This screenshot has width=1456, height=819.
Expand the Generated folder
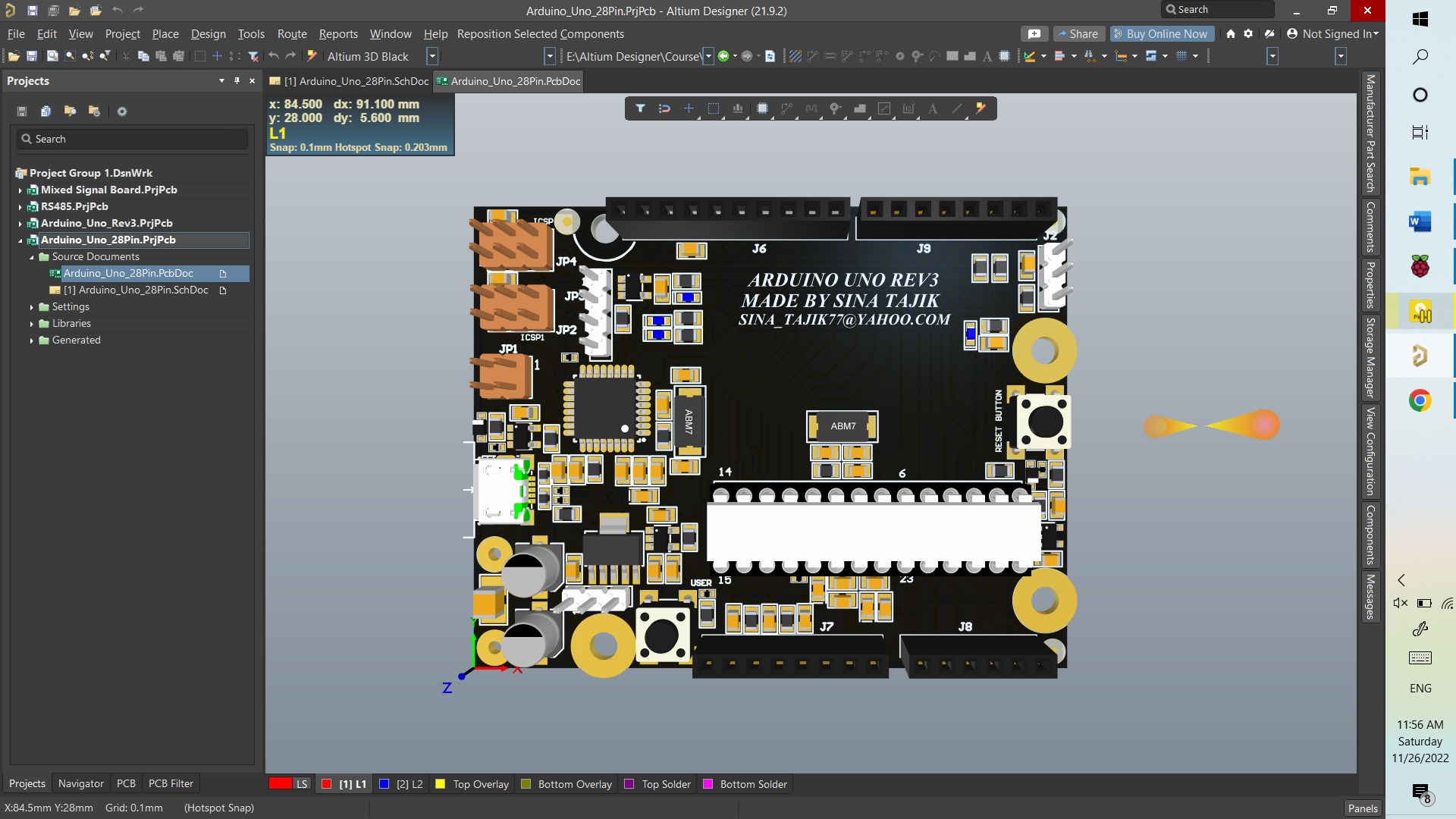click(x=32, y=340)
